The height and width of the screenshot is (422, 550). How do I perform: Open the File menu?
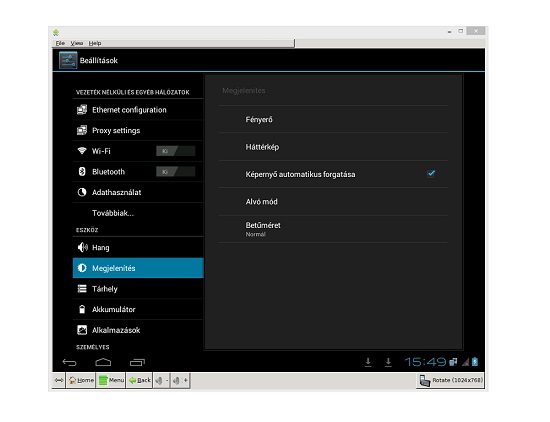point(60,43)
